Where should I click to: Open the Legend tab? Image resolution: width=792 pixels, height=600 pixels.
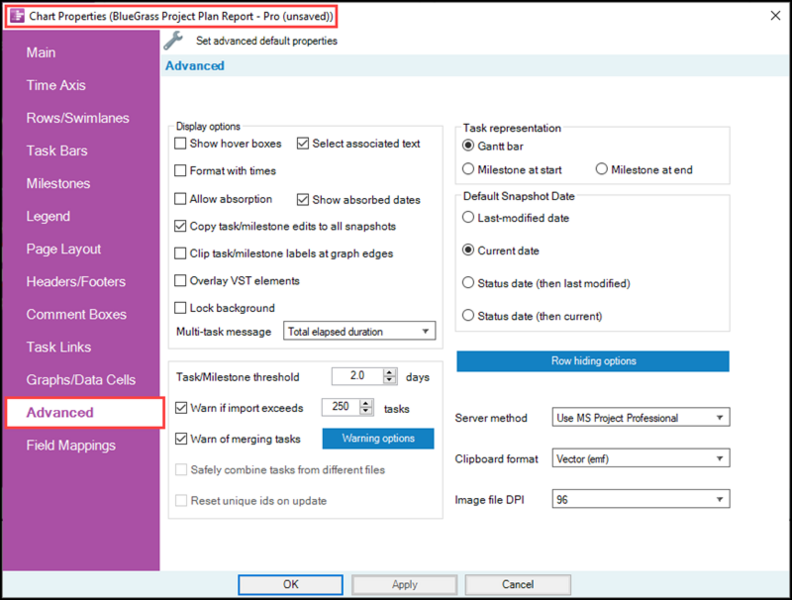48,217
